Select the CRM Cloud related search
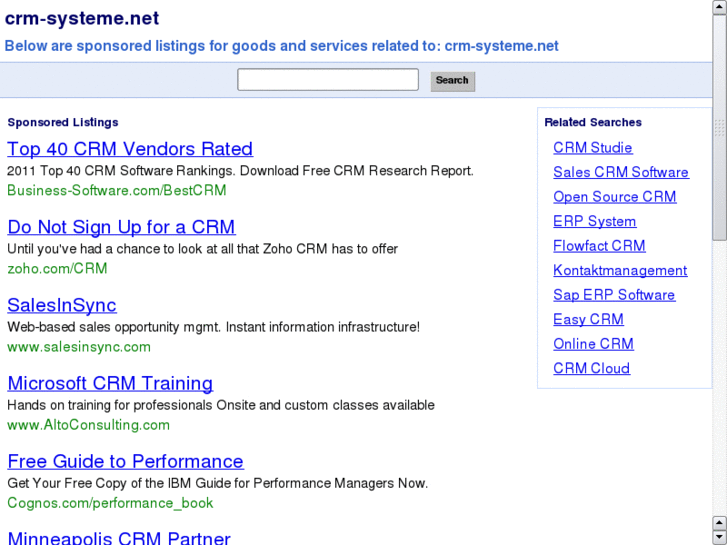Image resolution: width=727 pixels, height=545 pixels. [x=591, y=368]
